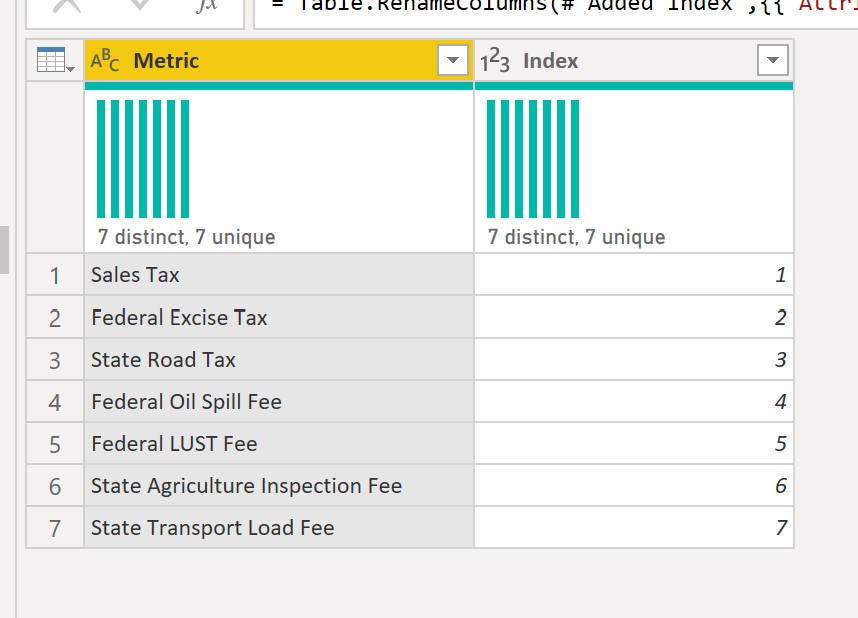
Task: Select the row number left of Sales Tax
Action: click(55, 275)
